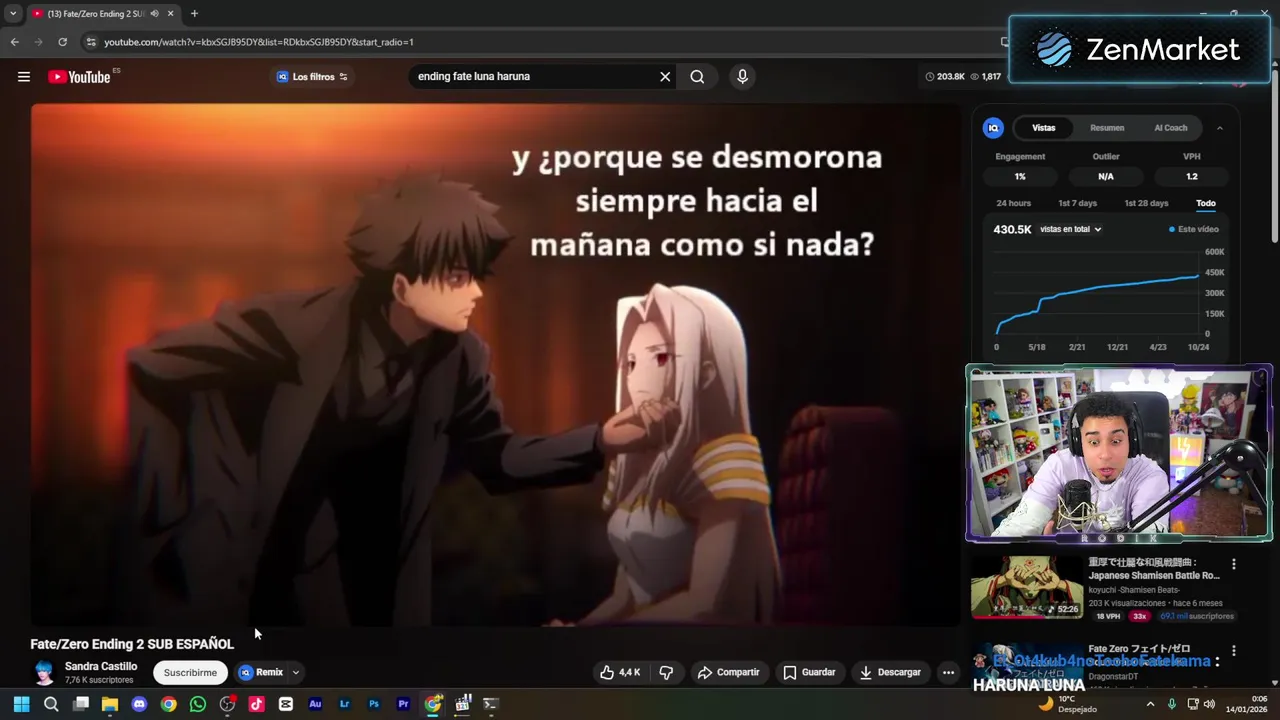Open the vistas en total dropdown
The image size is (1280, 720).
pyautogui.click(x=1071, y=229)
